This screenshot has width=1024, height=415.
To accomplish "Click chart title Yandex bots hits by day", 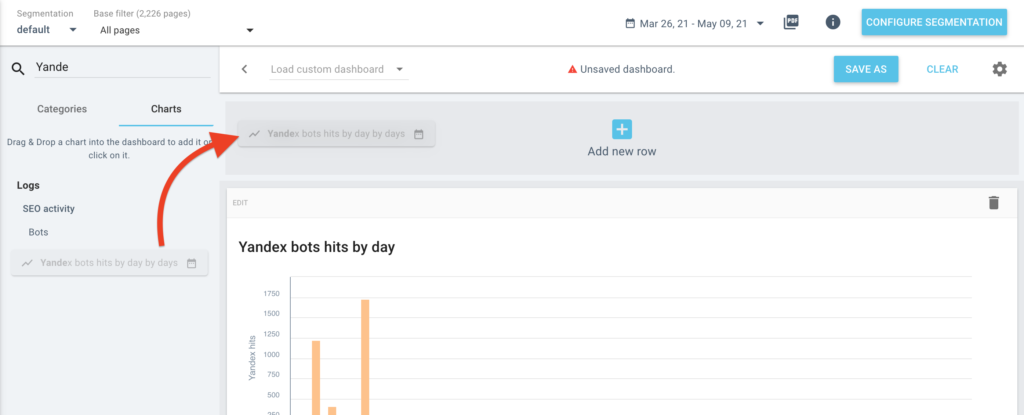I will [x=317, y=247].
